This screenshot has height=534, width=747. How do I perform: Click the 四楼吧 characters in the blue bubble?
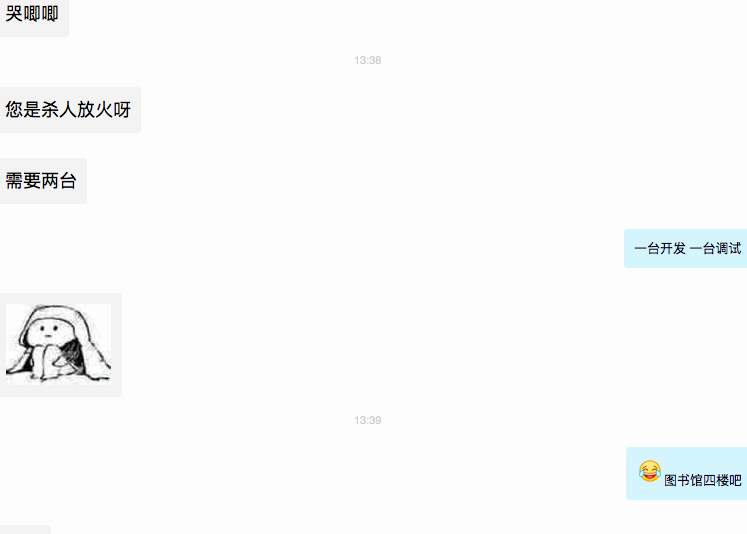pos(722,480)
